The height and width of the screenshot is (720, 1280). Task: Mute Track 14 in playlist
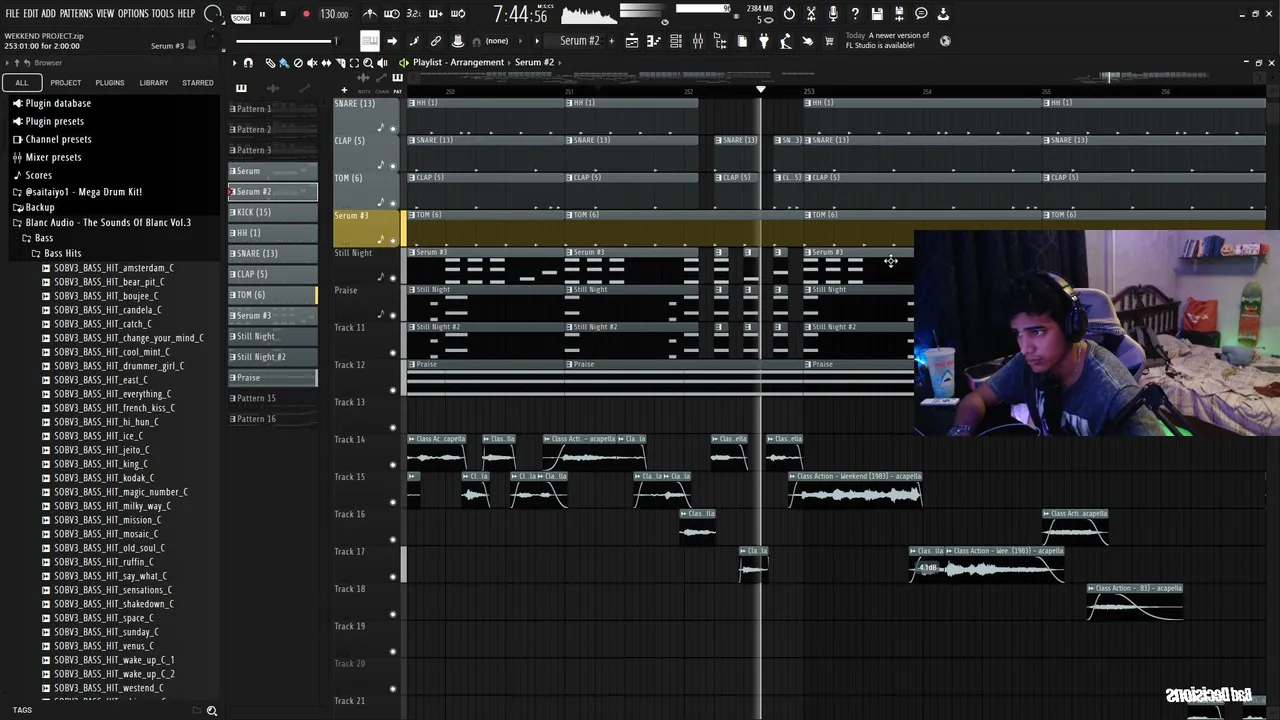tap(393, 464)
